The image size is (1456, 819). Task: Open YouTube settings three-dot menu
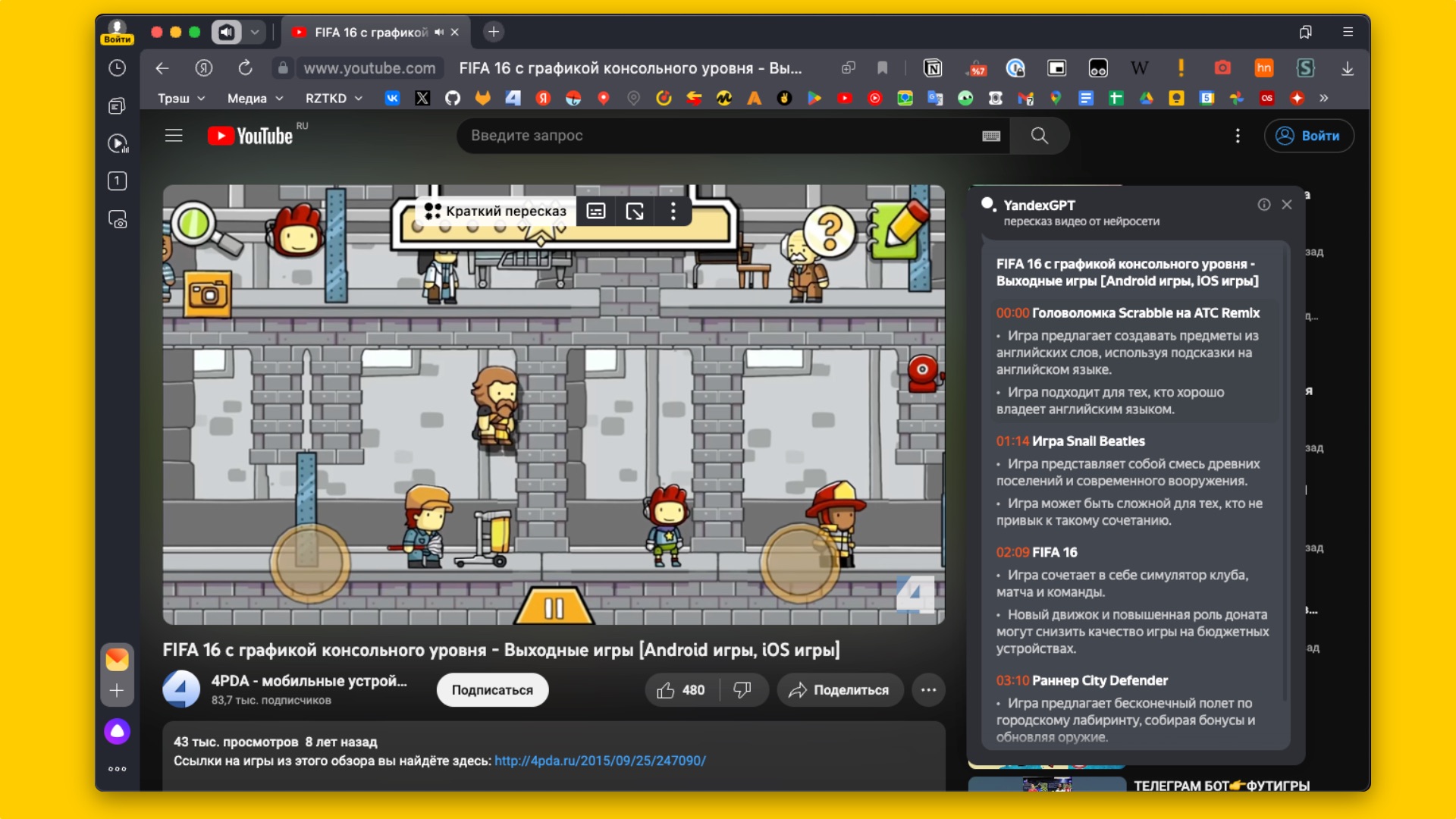[1238, 136]
